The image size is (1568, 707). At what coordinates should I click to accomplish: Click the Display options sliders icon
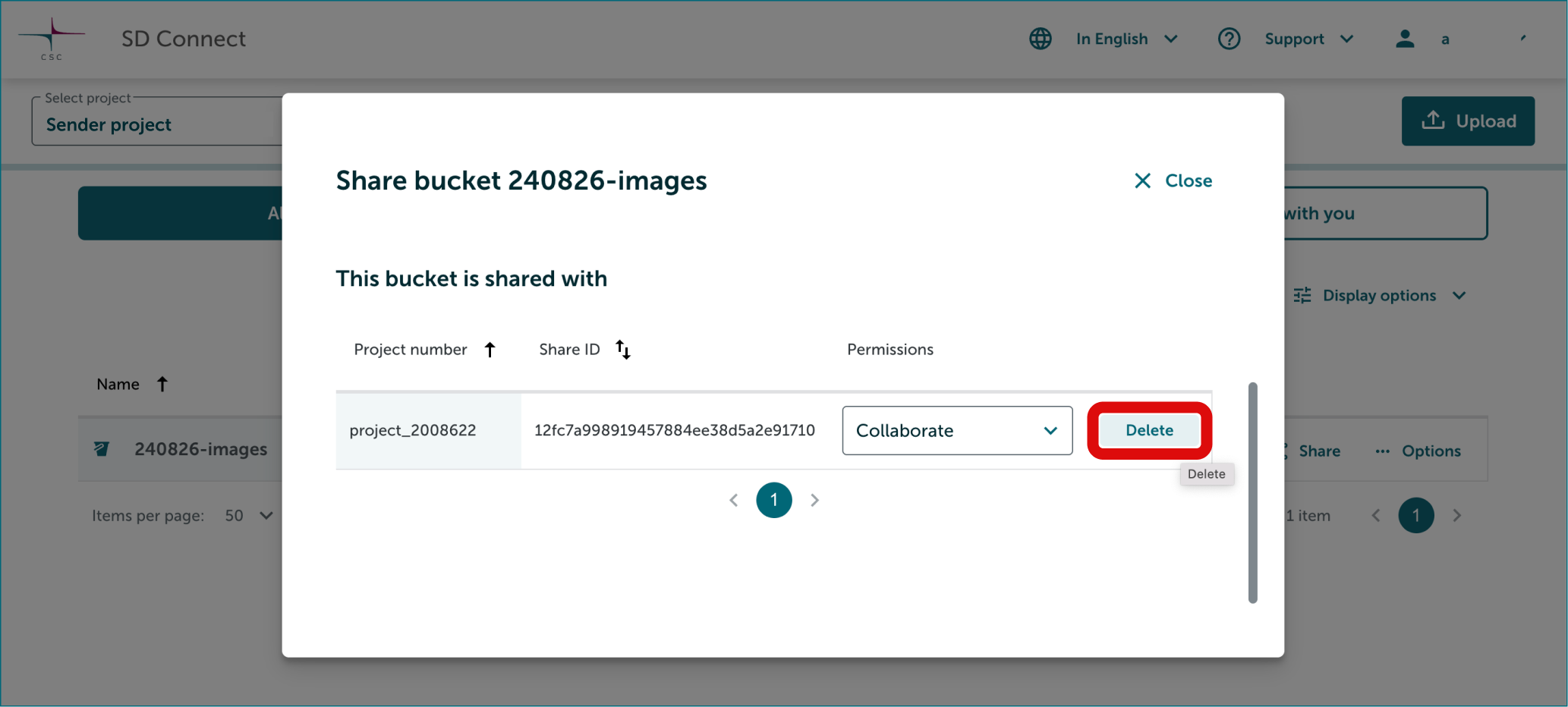[1302, 295]
